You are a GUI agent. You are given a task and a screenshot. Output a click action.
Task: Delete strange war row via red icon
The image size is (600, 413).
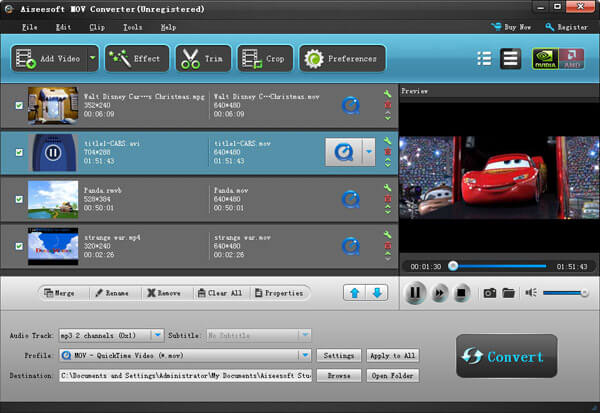tap(388, 245)
